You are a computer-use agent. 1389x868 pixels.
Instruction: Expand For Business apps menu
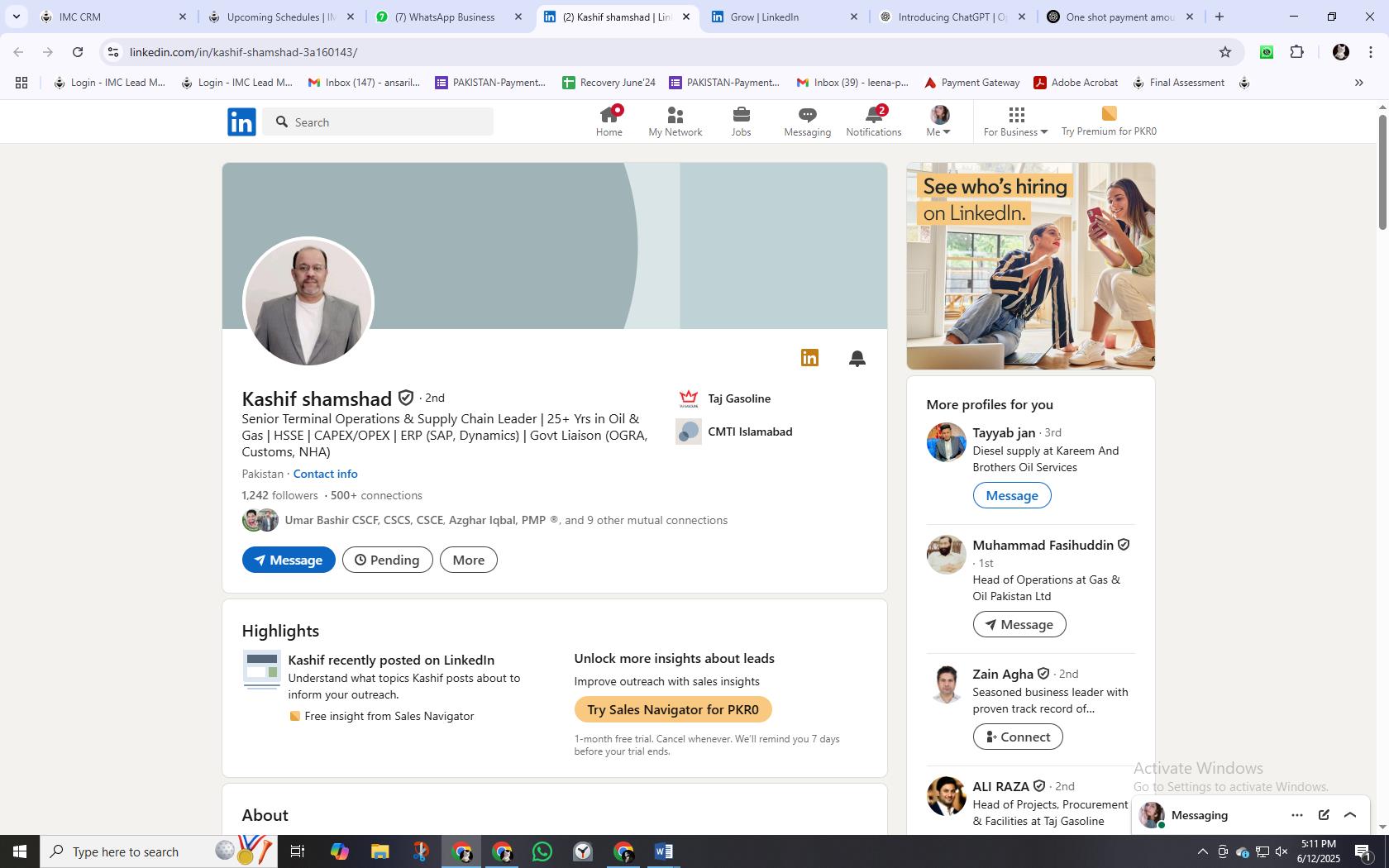(1015, 122)
